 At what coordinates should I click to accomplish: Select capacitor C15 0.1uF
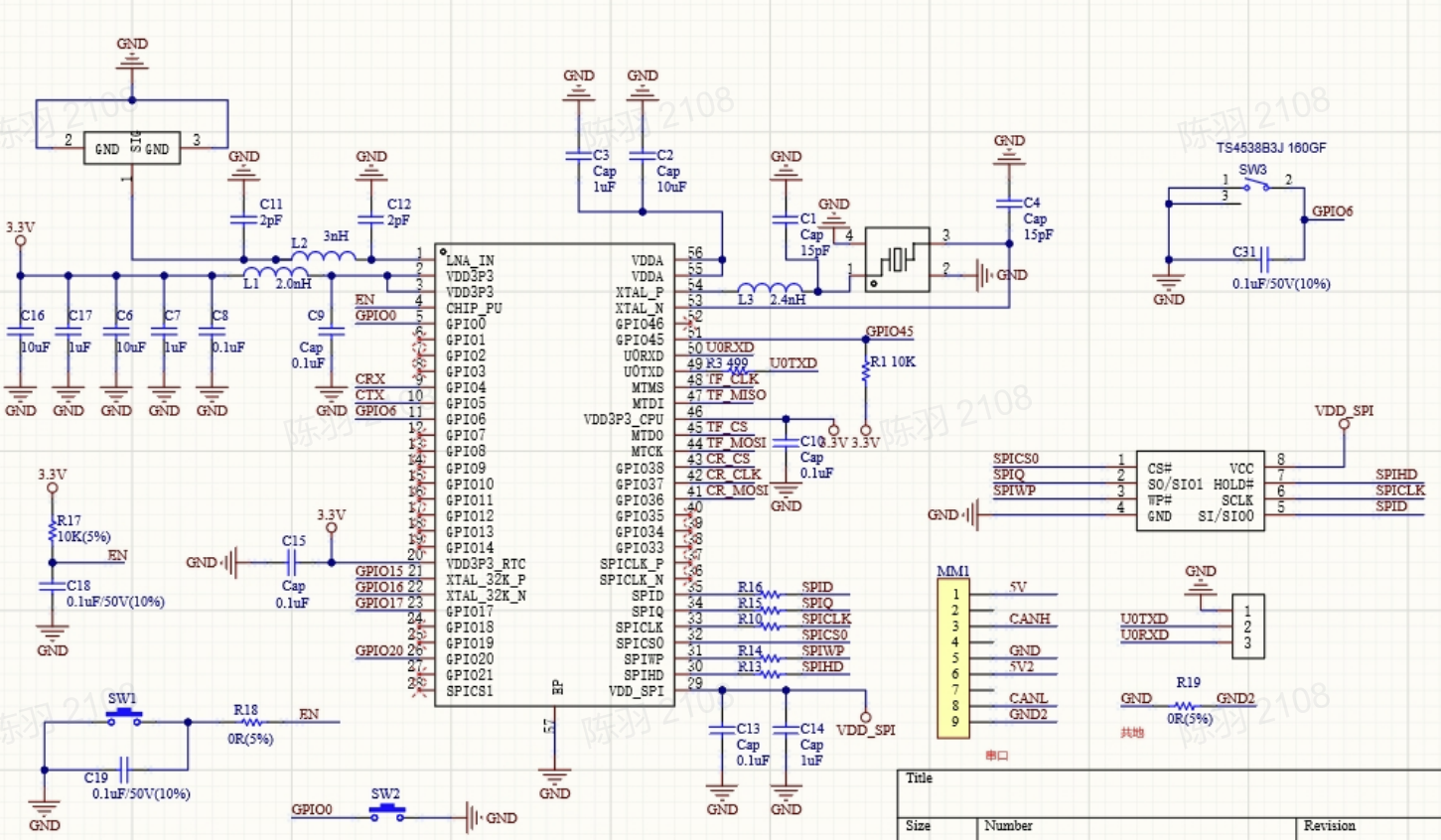[x=292, y=563]
